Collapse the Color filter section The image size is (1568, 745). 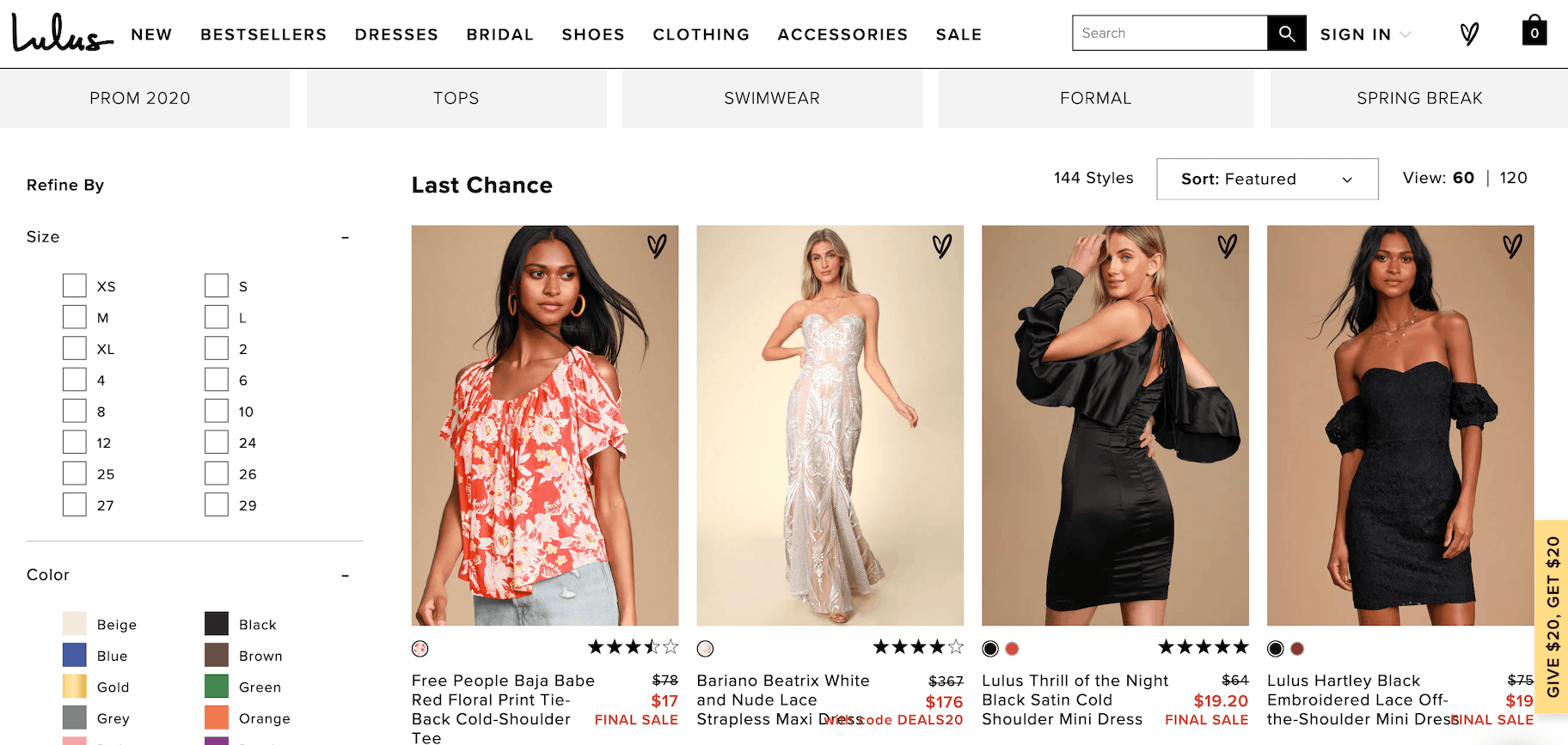click(345, 575)
